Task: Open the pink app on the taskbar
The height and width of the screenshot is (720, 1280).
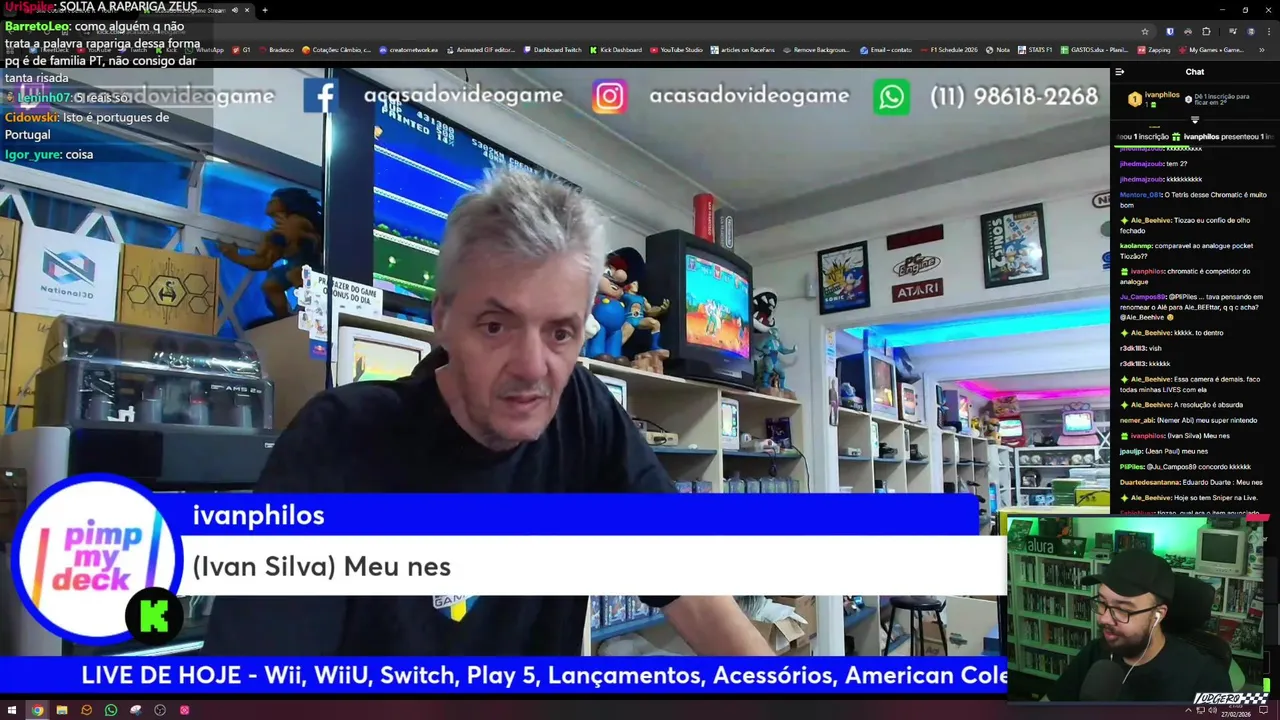Action: [x=184, y=710]
